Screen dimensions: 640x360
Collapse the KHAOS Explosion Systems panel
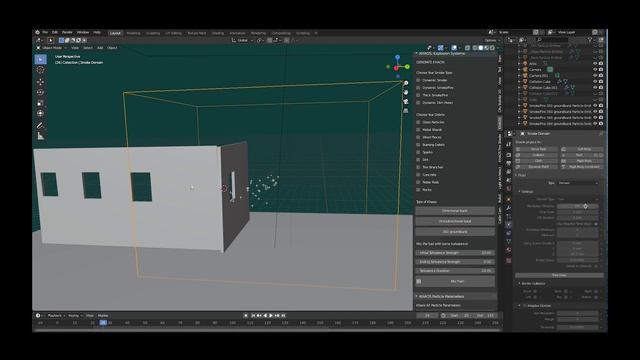tap(417, 53)
